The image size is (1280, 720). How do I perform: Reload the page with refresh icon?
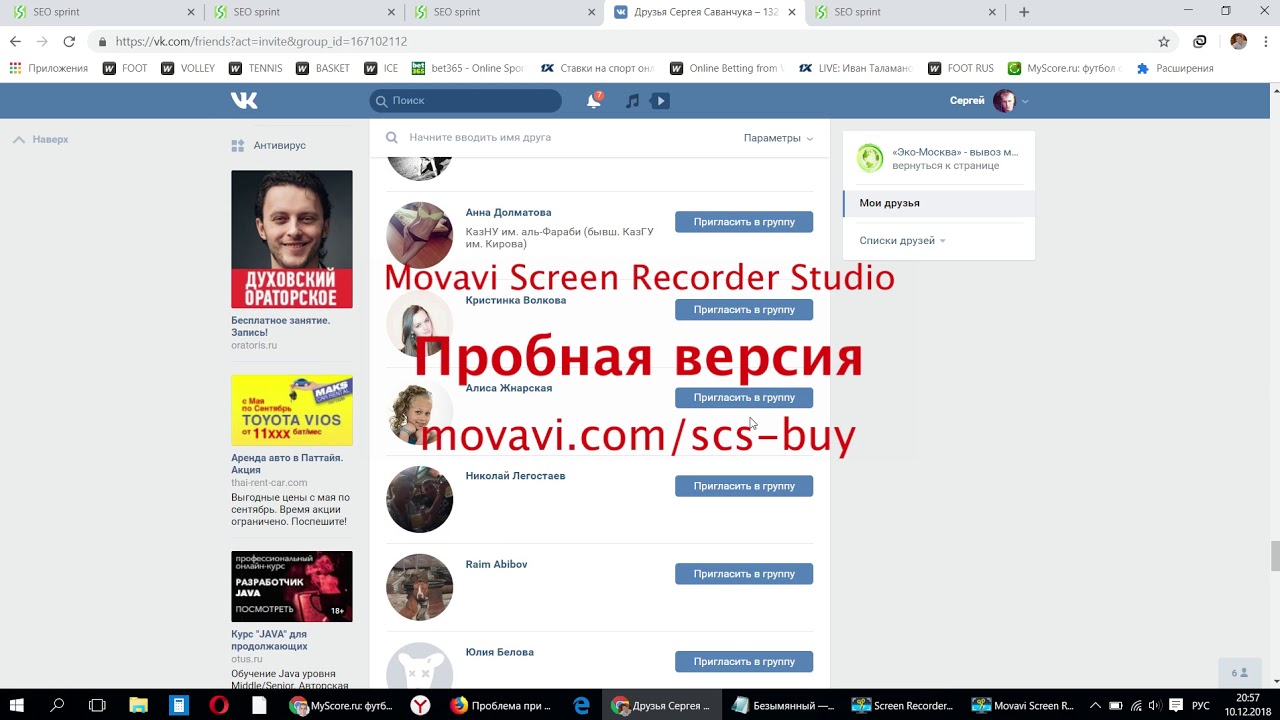tap(69, 41)
